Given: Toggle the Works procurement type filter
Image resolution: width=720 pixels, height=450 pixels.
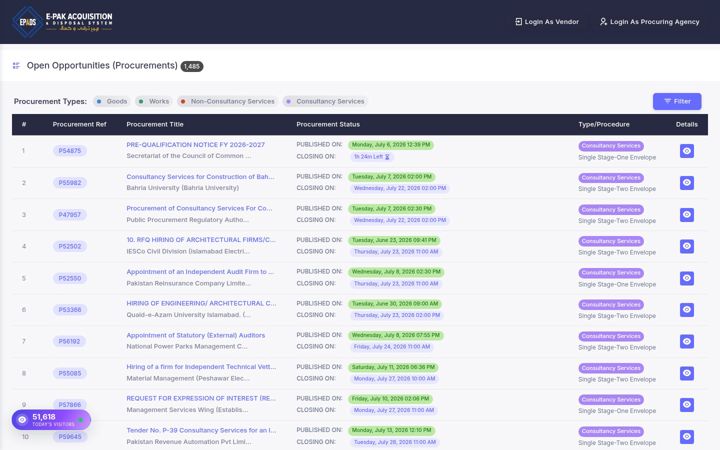Looking at the screenshot, I should (x=154, y=101).
